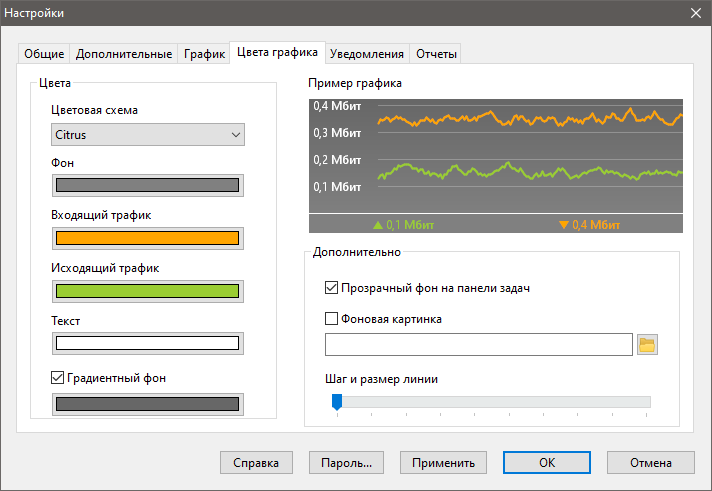Click the folder browse icon for background image
Screen dimensions: 712x491
(x=647, y=345)
